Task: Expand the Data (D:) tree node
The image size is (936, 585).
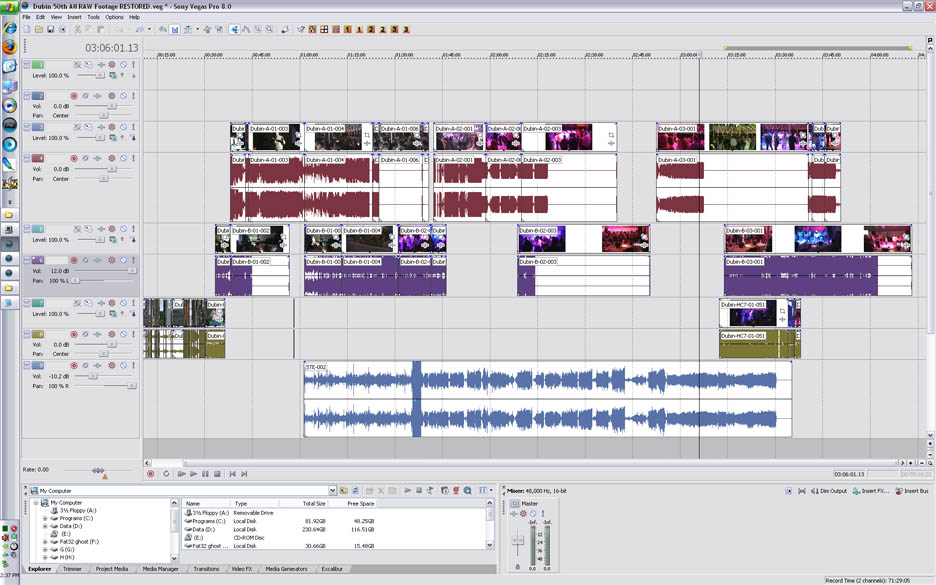Action: point(45,526)
